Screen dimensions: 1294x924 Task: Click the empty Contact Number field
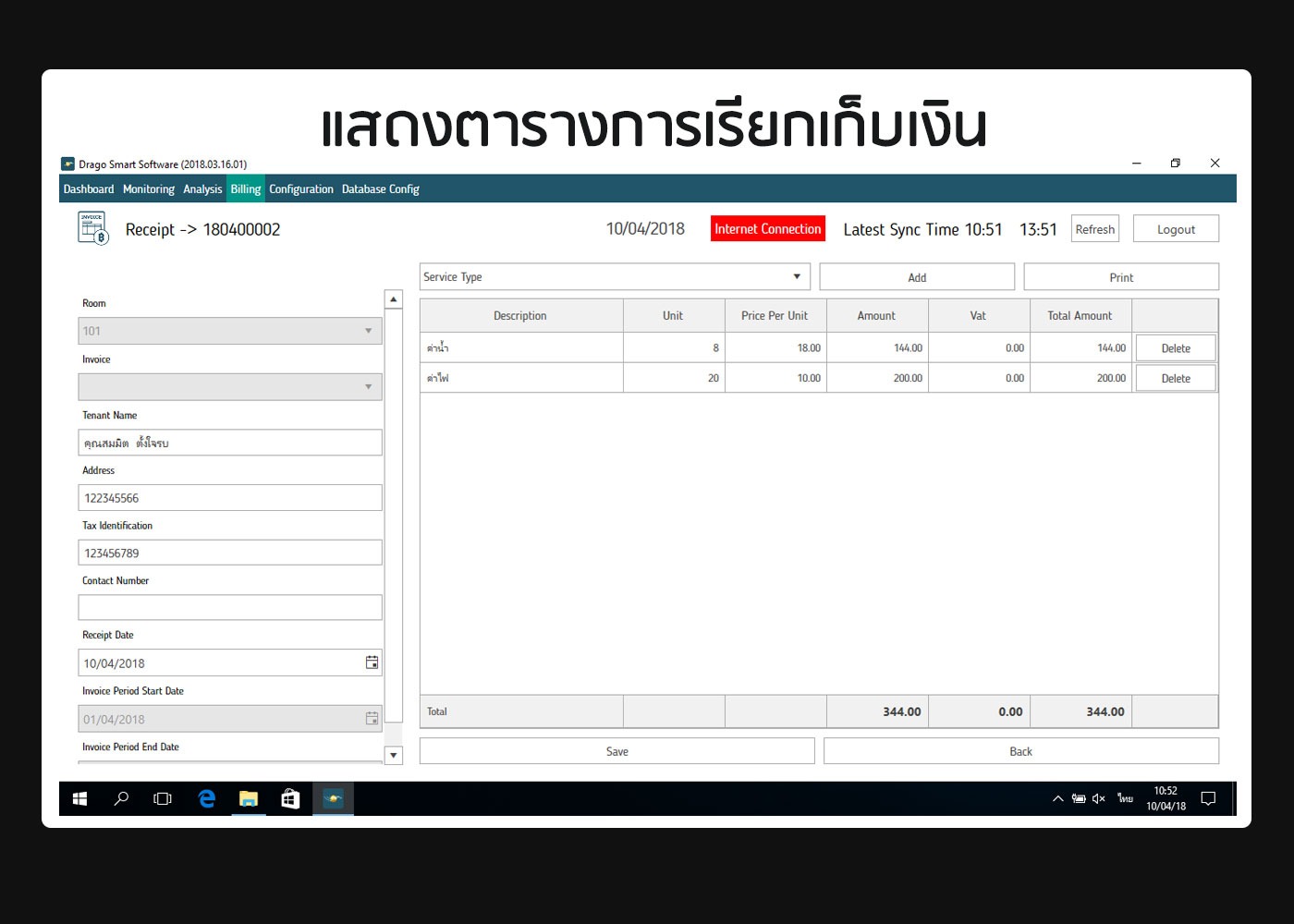point(230,607)
